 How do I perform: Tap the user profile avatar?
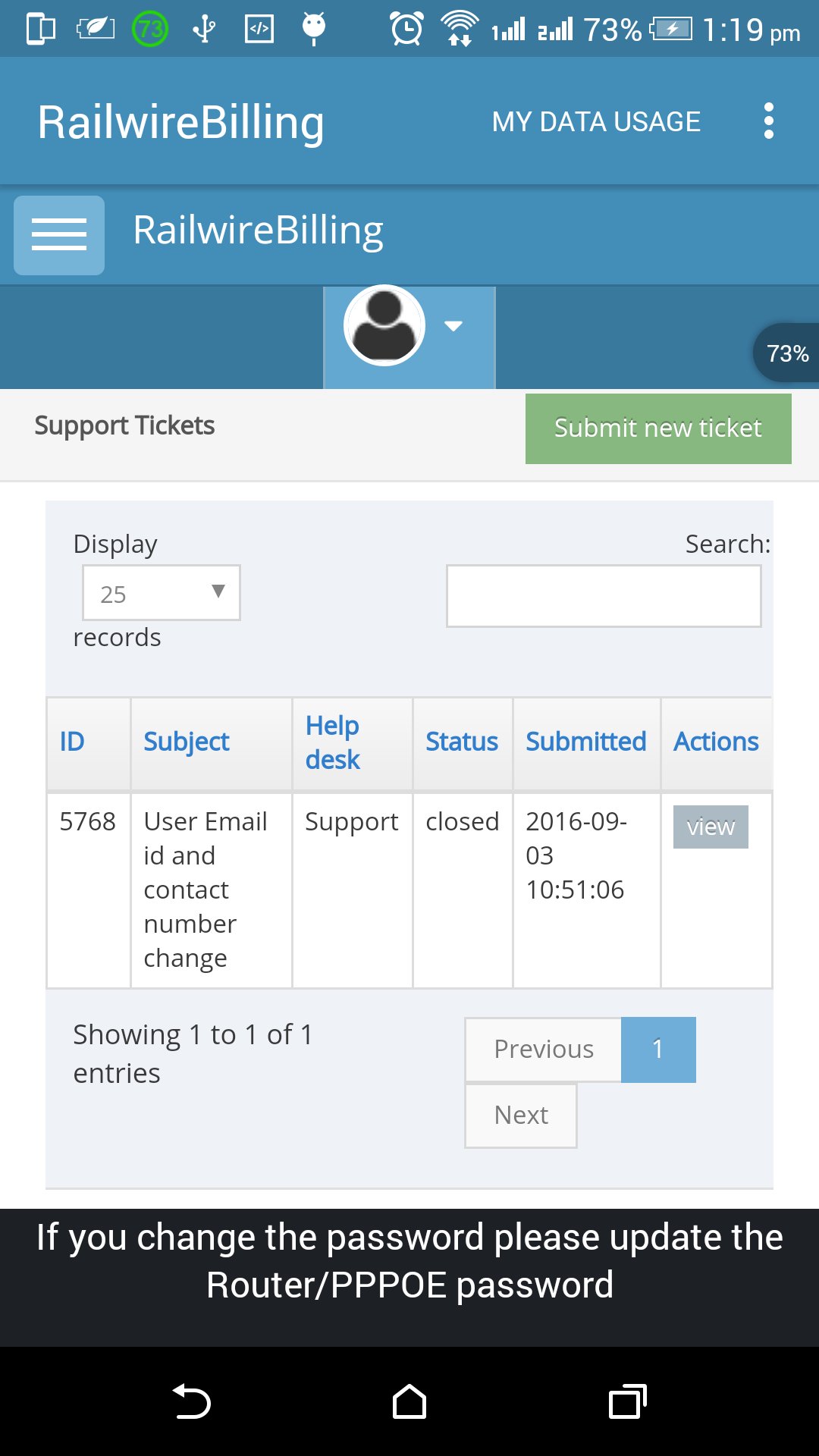tap(384, 325)
